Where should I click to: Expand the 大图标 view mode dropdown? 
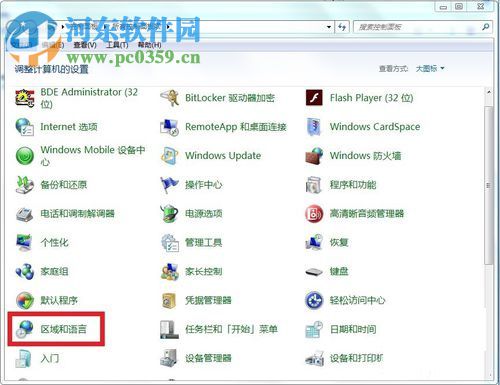[430, 68]
